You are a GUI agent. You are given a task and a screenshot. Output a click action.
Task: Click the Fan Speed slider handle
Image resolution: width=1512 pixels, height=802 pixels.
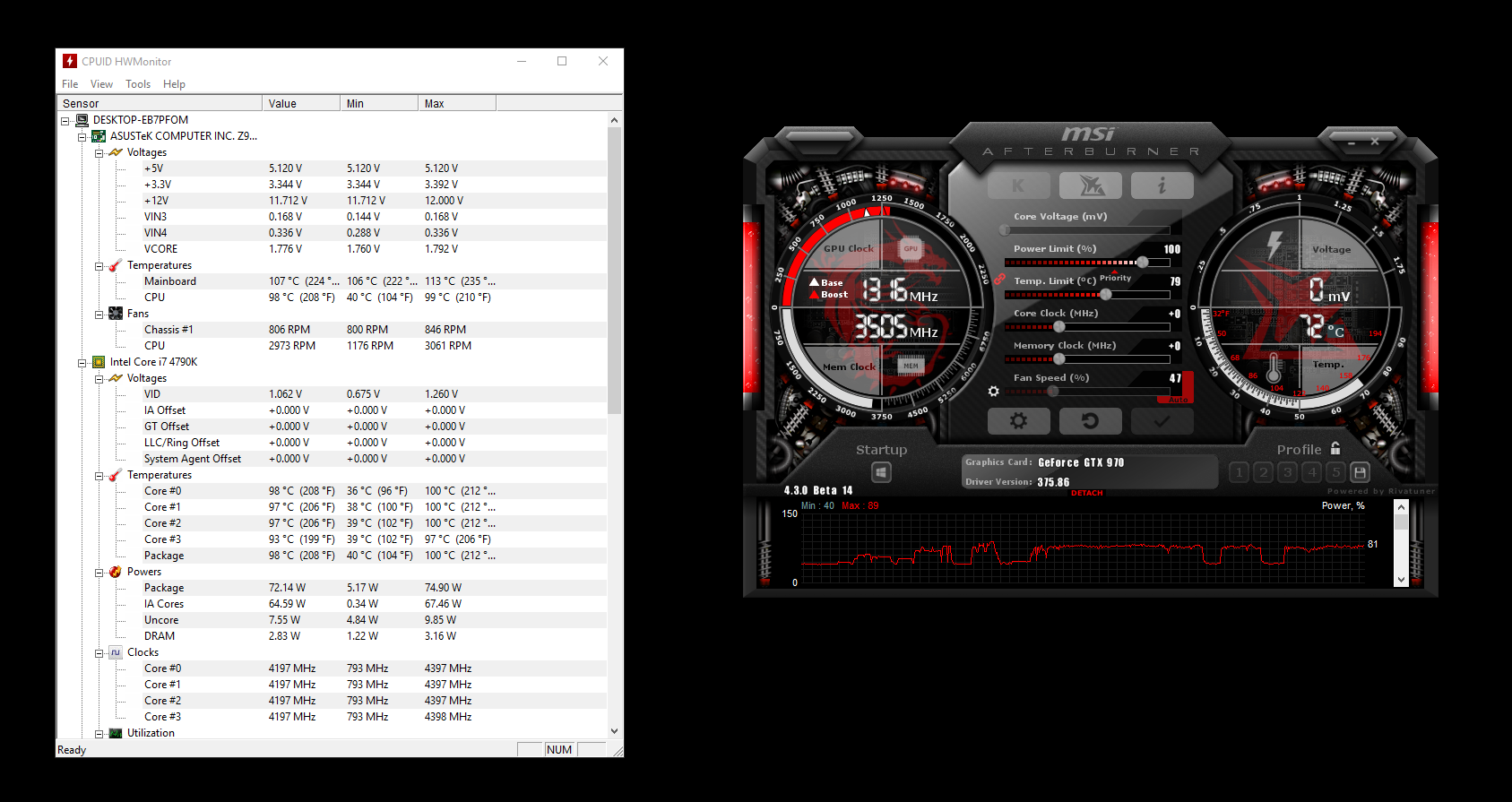[x=1053, y=392]
